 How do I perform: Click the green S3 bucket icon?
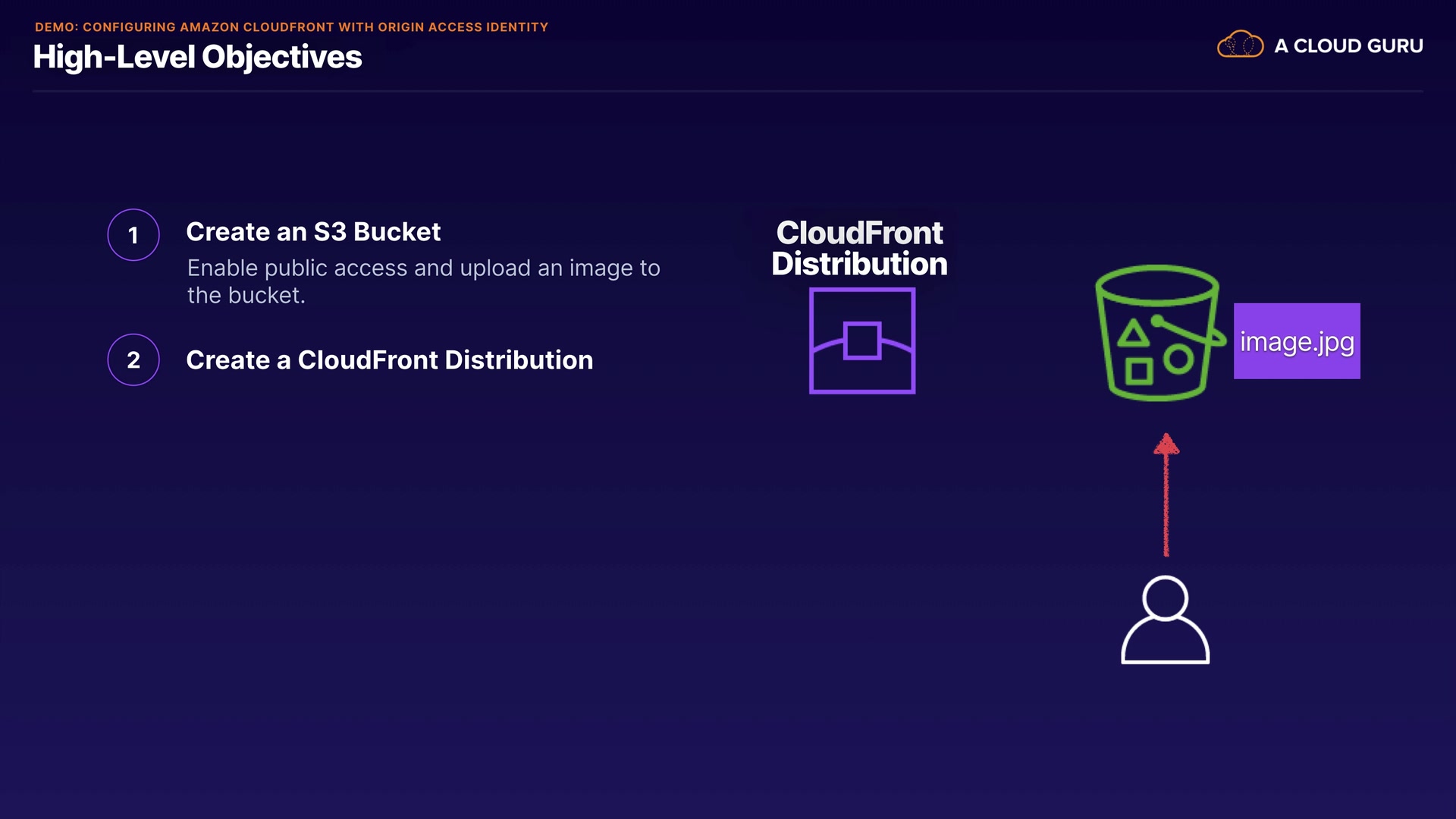(x=1157, y=332)
